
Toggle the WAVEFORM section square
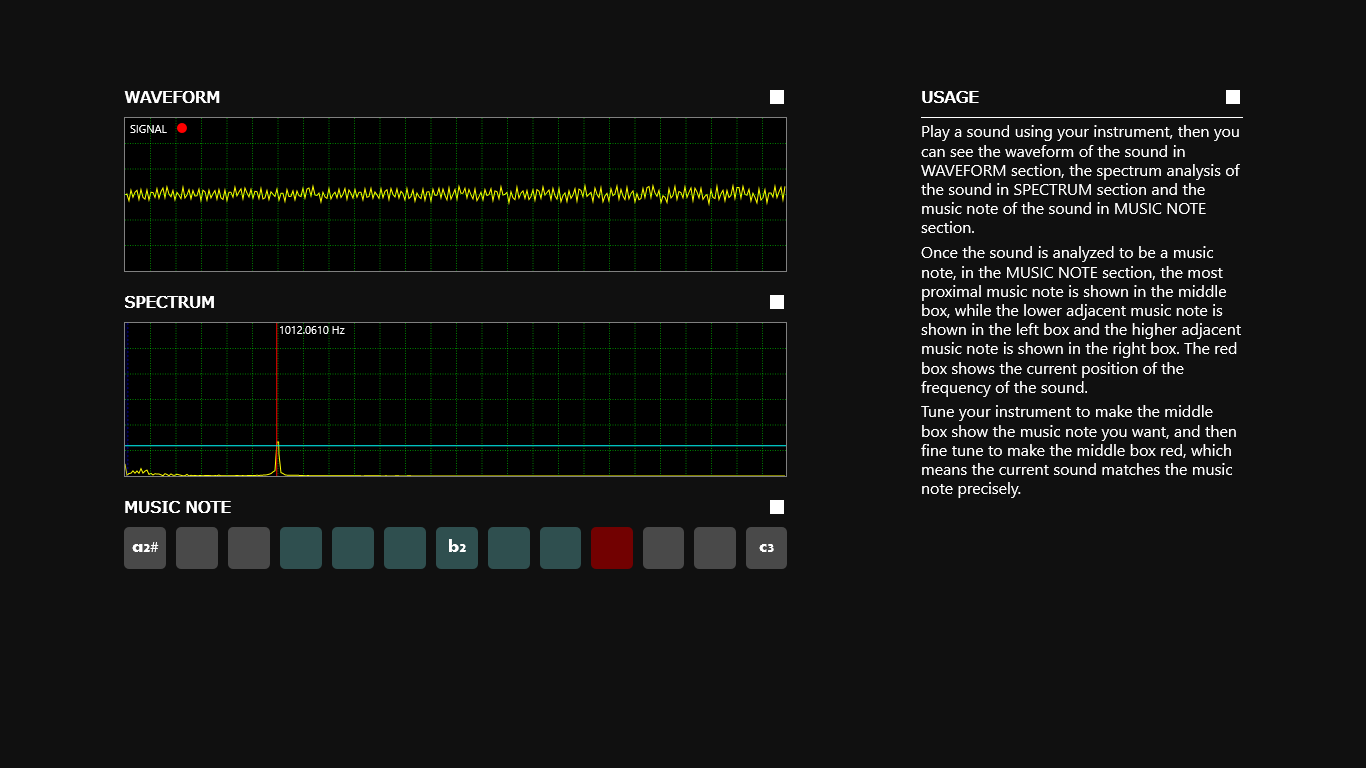click(x=777, y=96)
